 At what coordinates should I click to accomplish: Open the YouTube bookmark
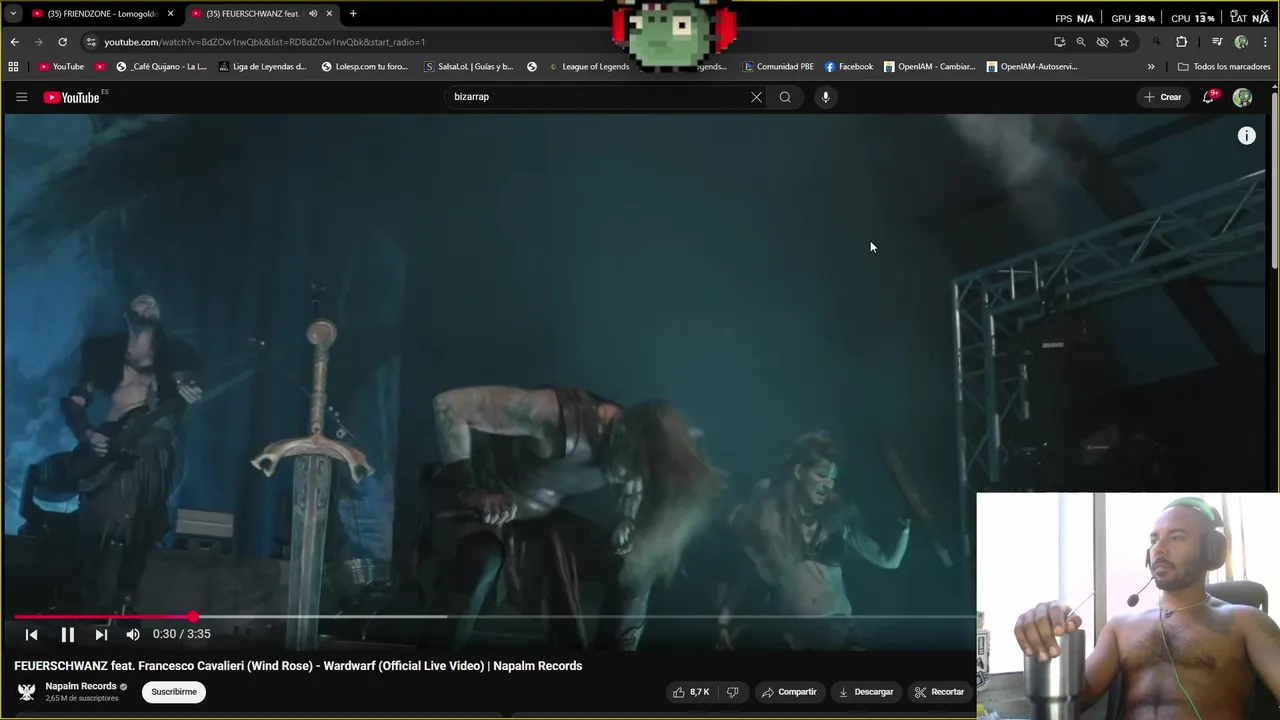coord(61,67)
